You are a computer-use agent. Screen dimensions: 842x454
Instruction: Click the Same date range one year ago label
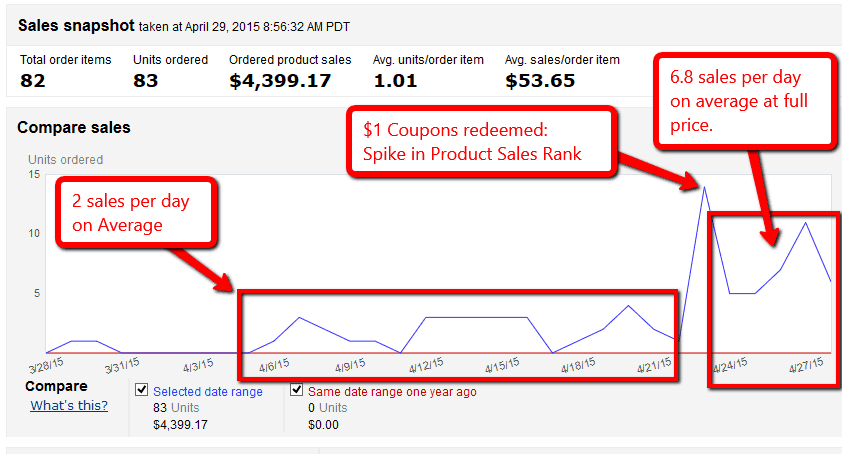(x=392, y=392)
